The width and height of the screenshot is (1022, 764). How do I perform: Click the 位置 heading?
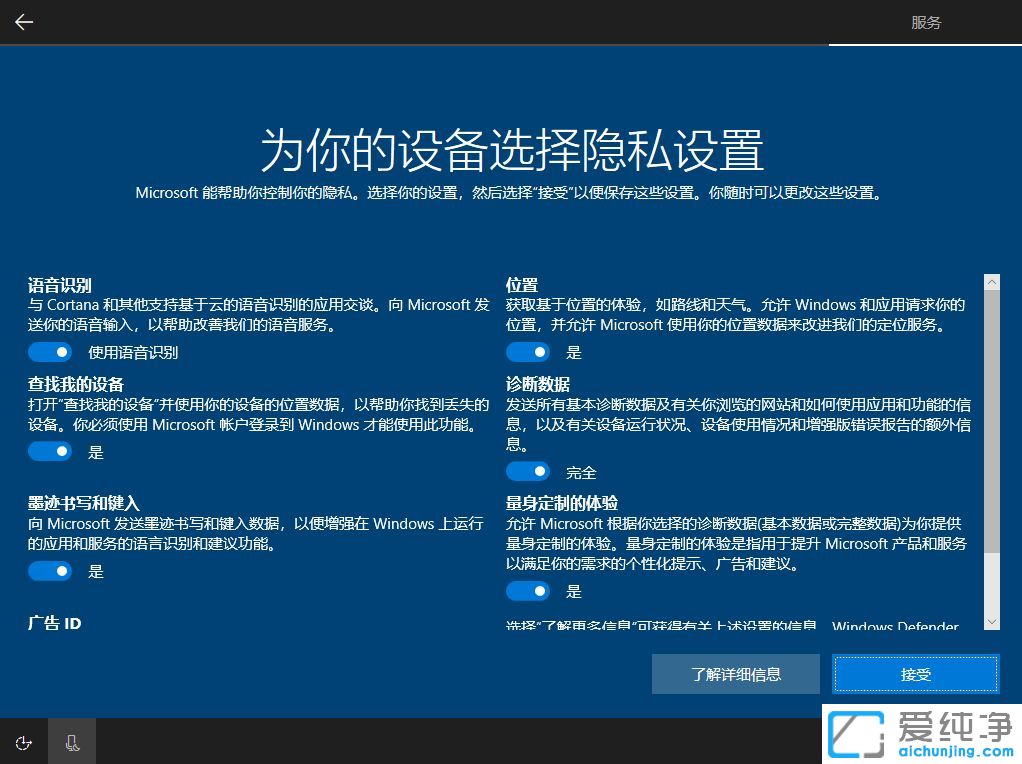(521, 285)
